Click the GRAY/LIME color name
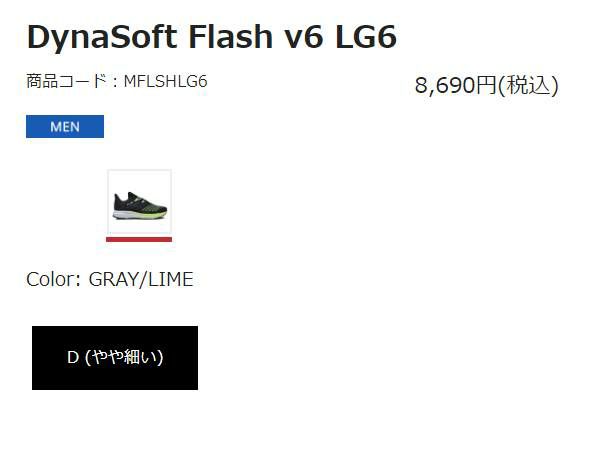The height and width of the screenshot is (450, 600). [x=141, y=279]
